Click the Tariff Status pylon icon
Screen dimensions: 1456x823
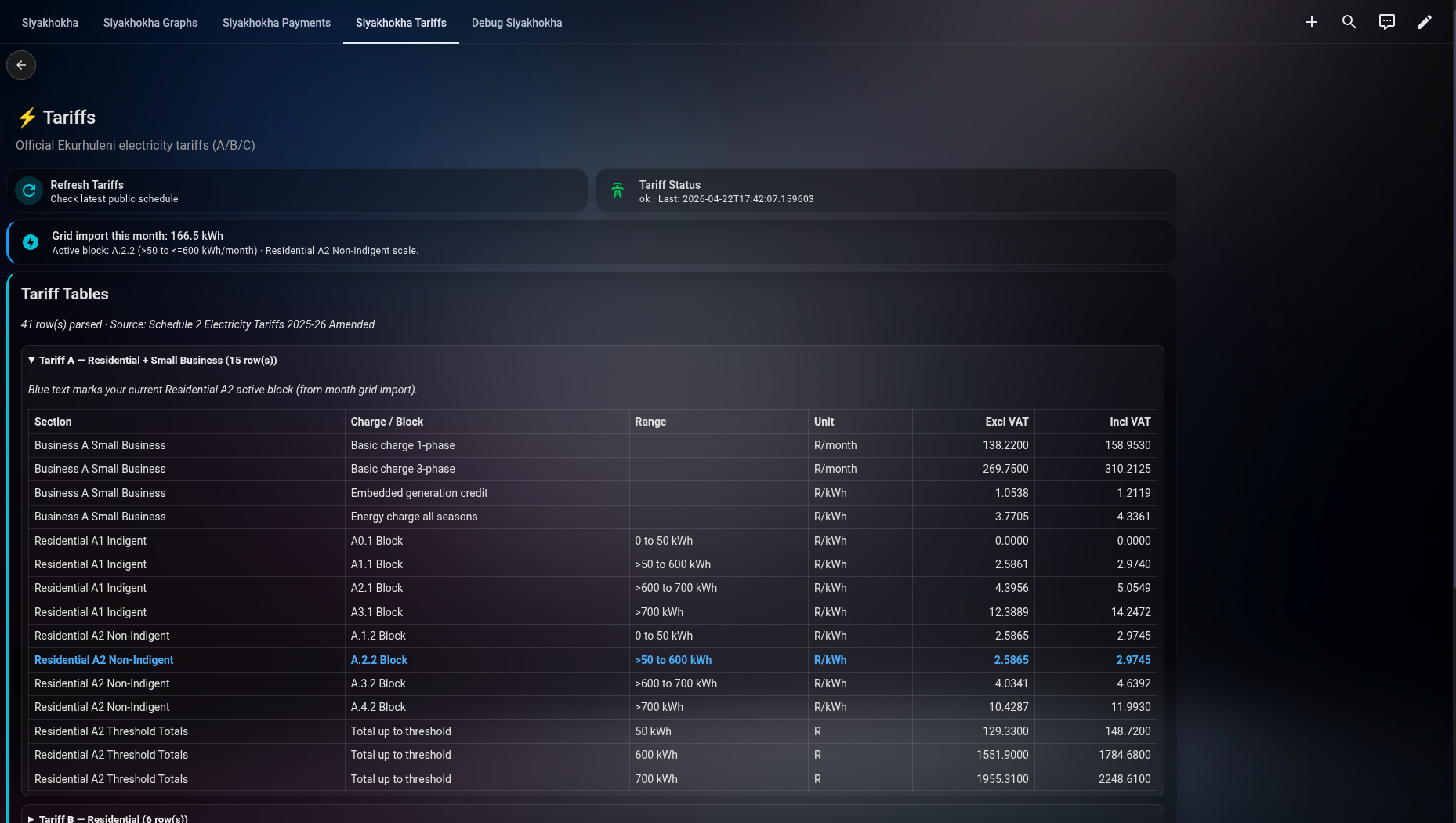pos(618,190)
